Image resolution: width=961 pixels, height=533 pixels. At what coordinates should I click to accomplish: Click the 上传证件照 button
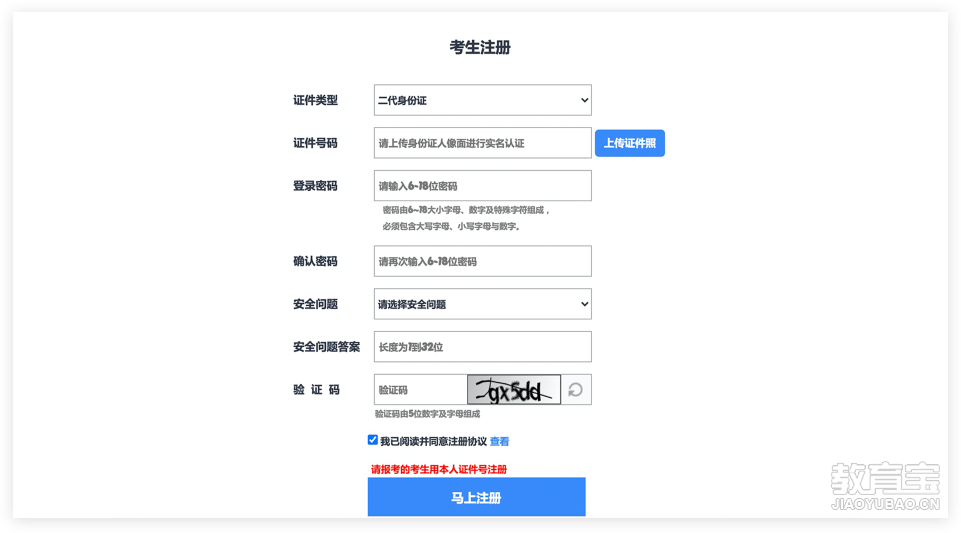tap(629, 143)
